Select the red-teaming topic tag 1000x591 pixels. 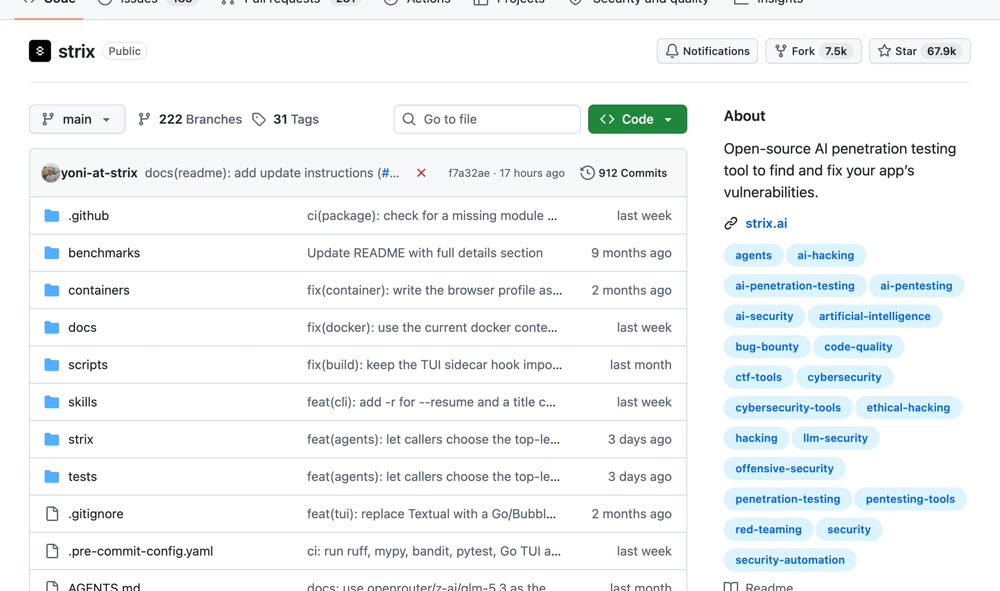click(x=768, y=529)
